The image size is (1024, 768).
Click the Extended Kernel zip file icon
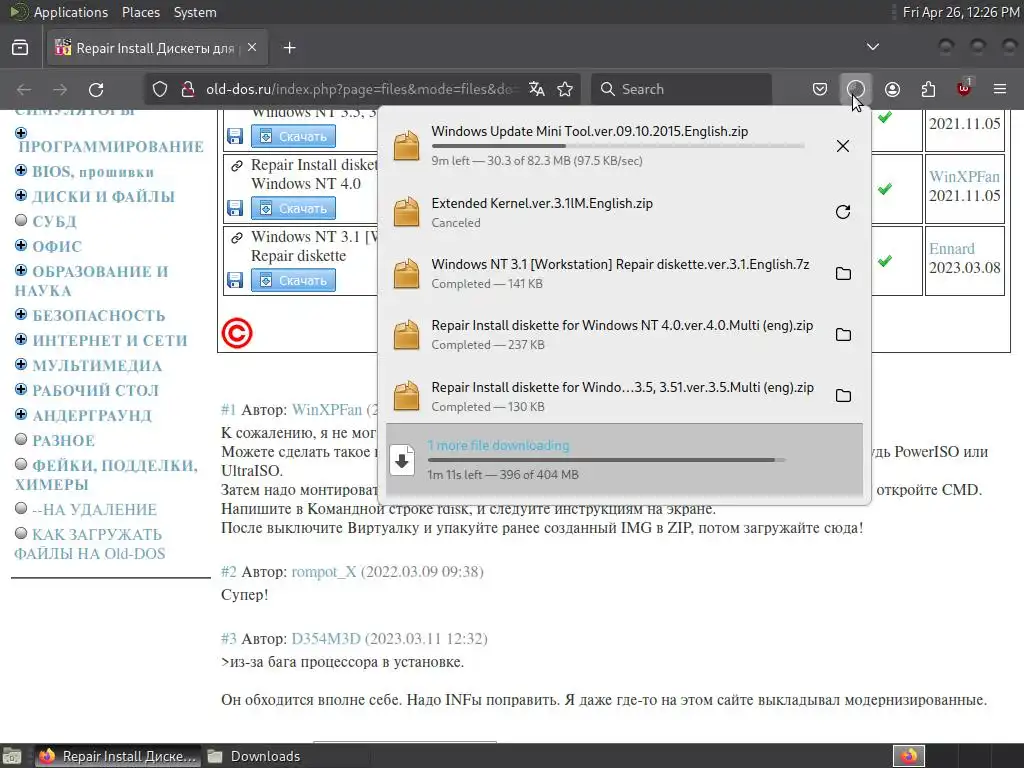click(406, 212)
